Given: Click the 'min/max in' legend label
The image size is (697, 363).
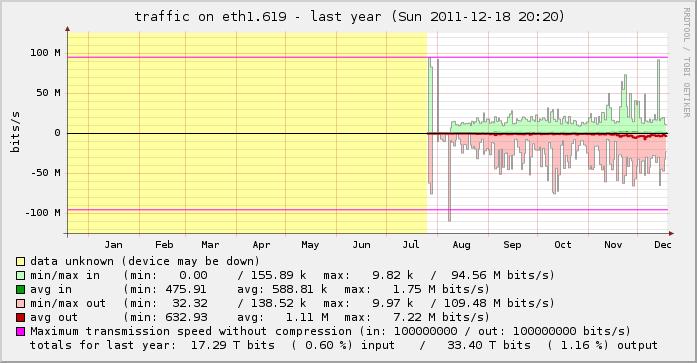Looking at the screenshot, I should 65,275.
